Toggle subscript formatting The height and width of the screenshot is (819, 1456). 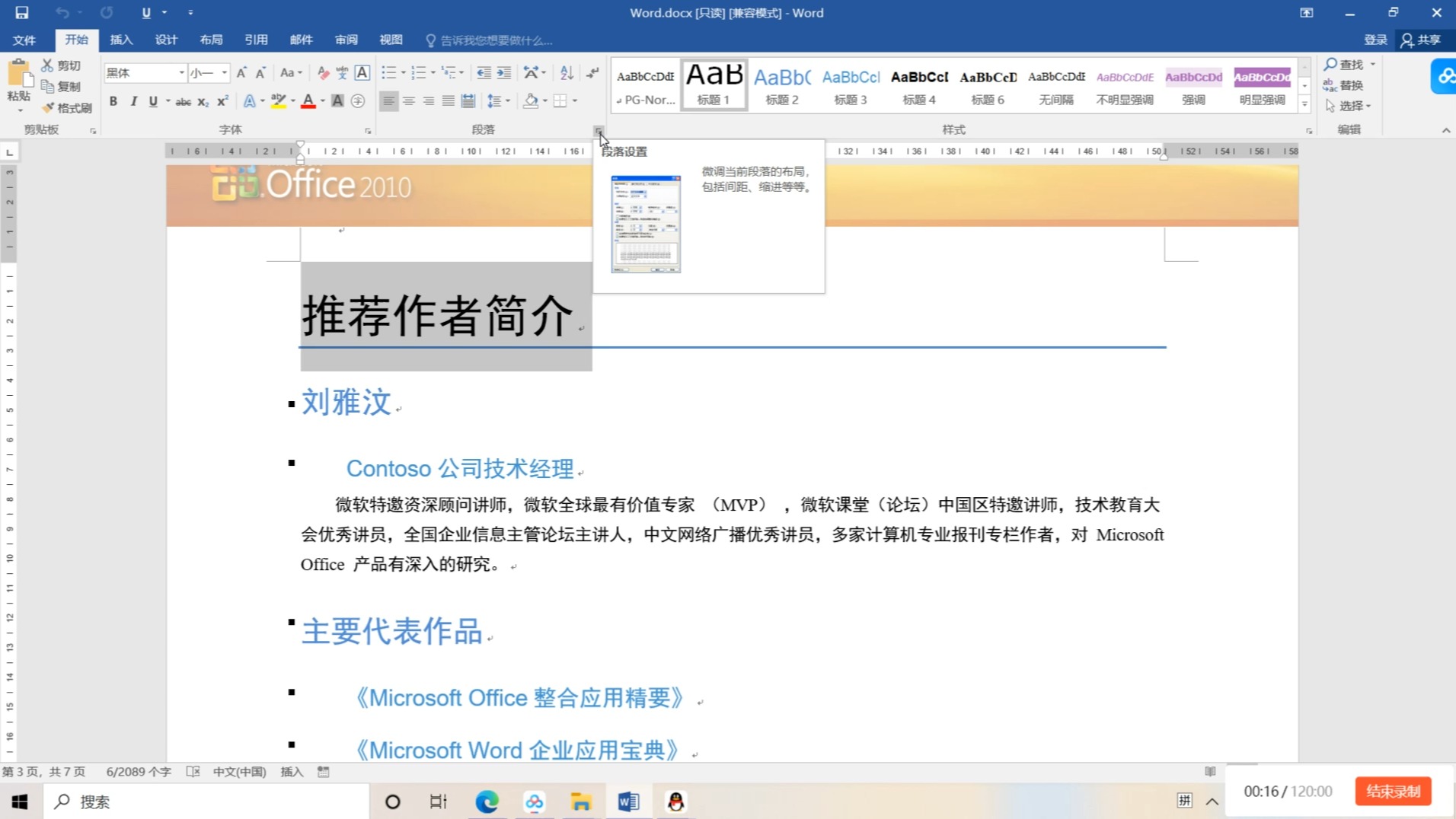[x=203, y=100]
